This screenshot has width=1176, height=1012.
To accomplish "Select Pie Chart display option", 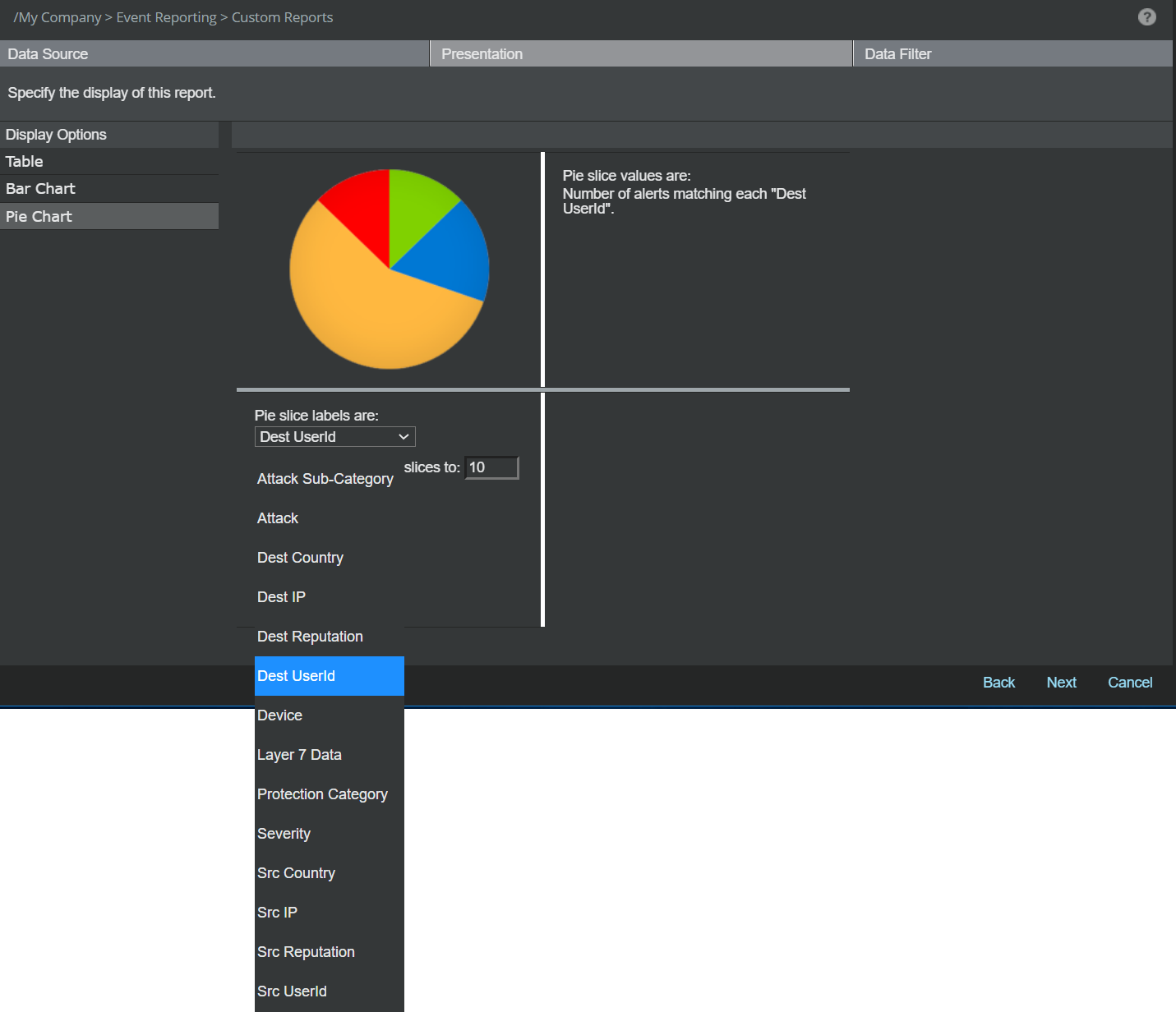I will point(109,217).
